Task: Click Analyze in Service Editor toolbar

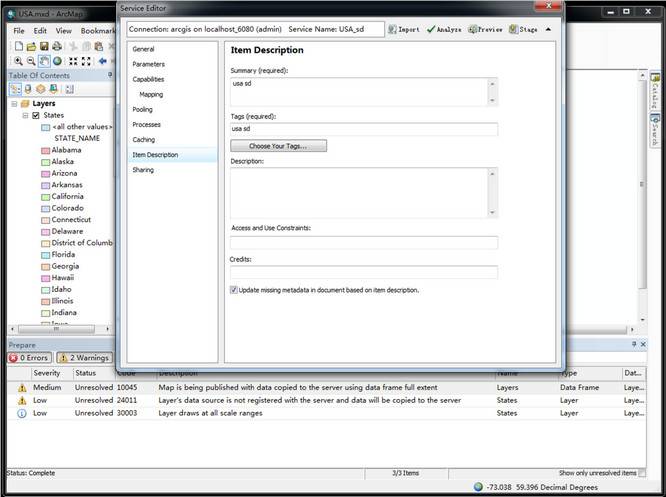Action: [x=444, y=29]
